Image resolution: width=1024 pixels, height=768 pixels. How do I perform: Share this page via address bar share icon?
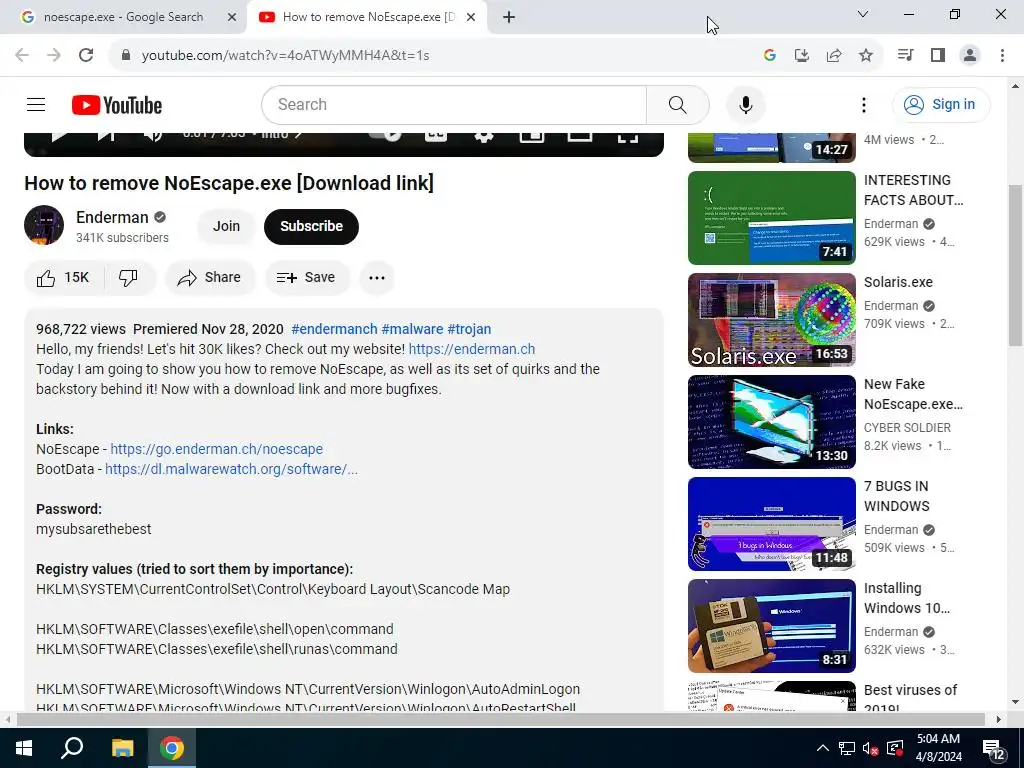(833, 55)
